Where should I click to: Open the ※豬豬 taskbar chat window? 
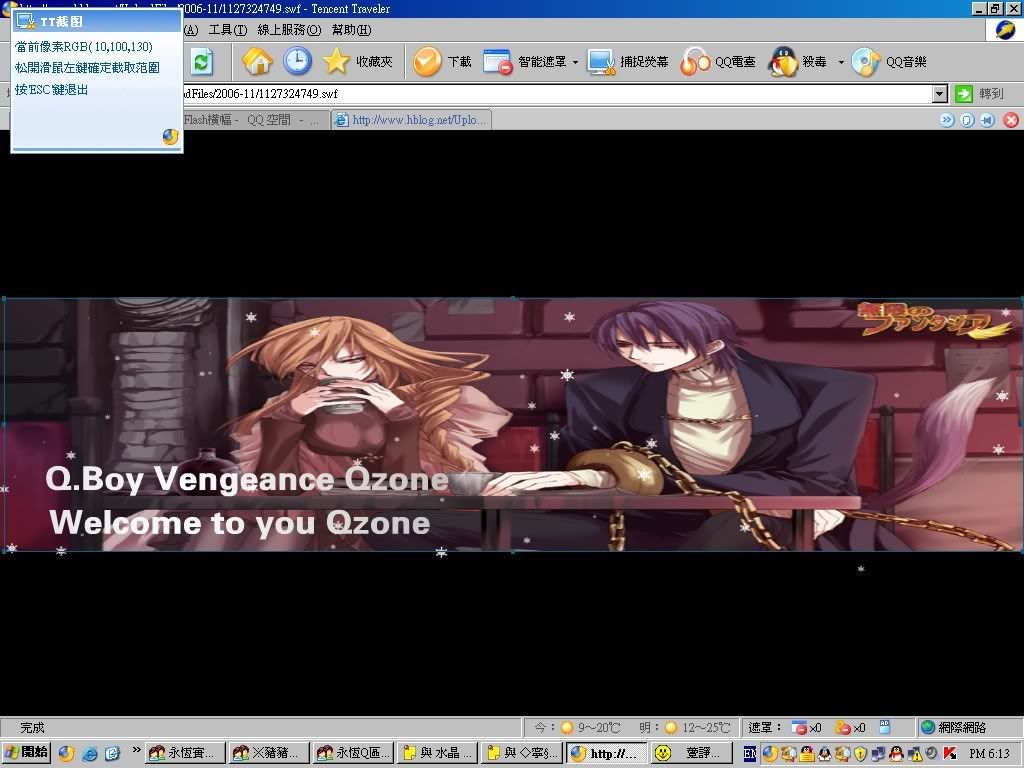click(x=270, y=753)
